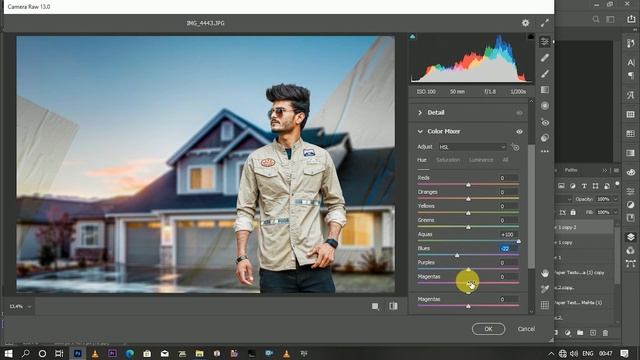Switch to the Paths tab
This screenshot has height=360, width=640.
coord(571,170)
